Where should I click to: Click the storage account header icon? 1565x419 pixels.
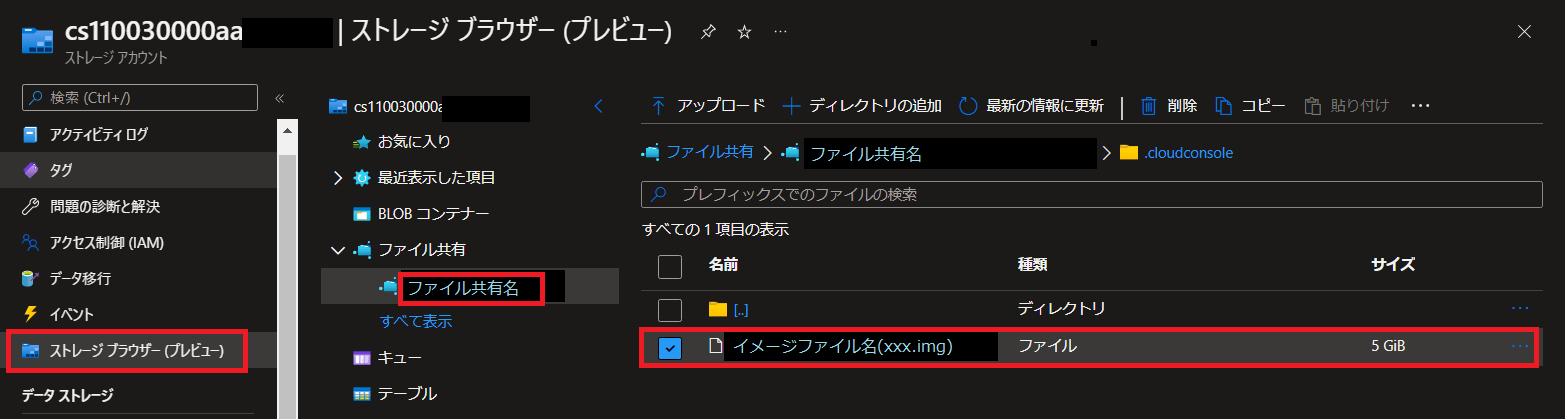[37, 41]
